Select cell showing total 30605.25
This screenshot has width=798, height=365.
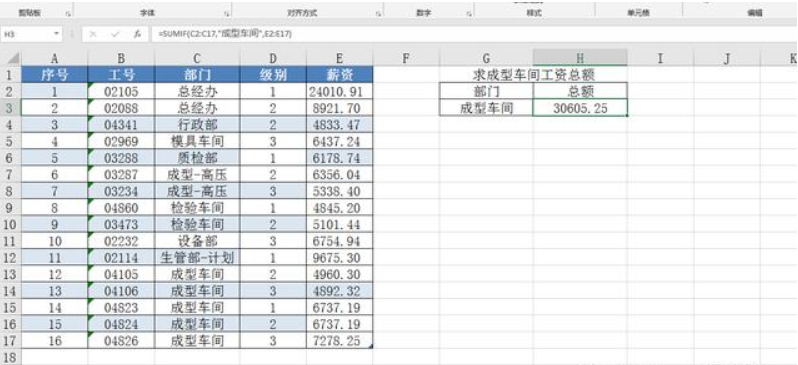(x=580, y=108)
